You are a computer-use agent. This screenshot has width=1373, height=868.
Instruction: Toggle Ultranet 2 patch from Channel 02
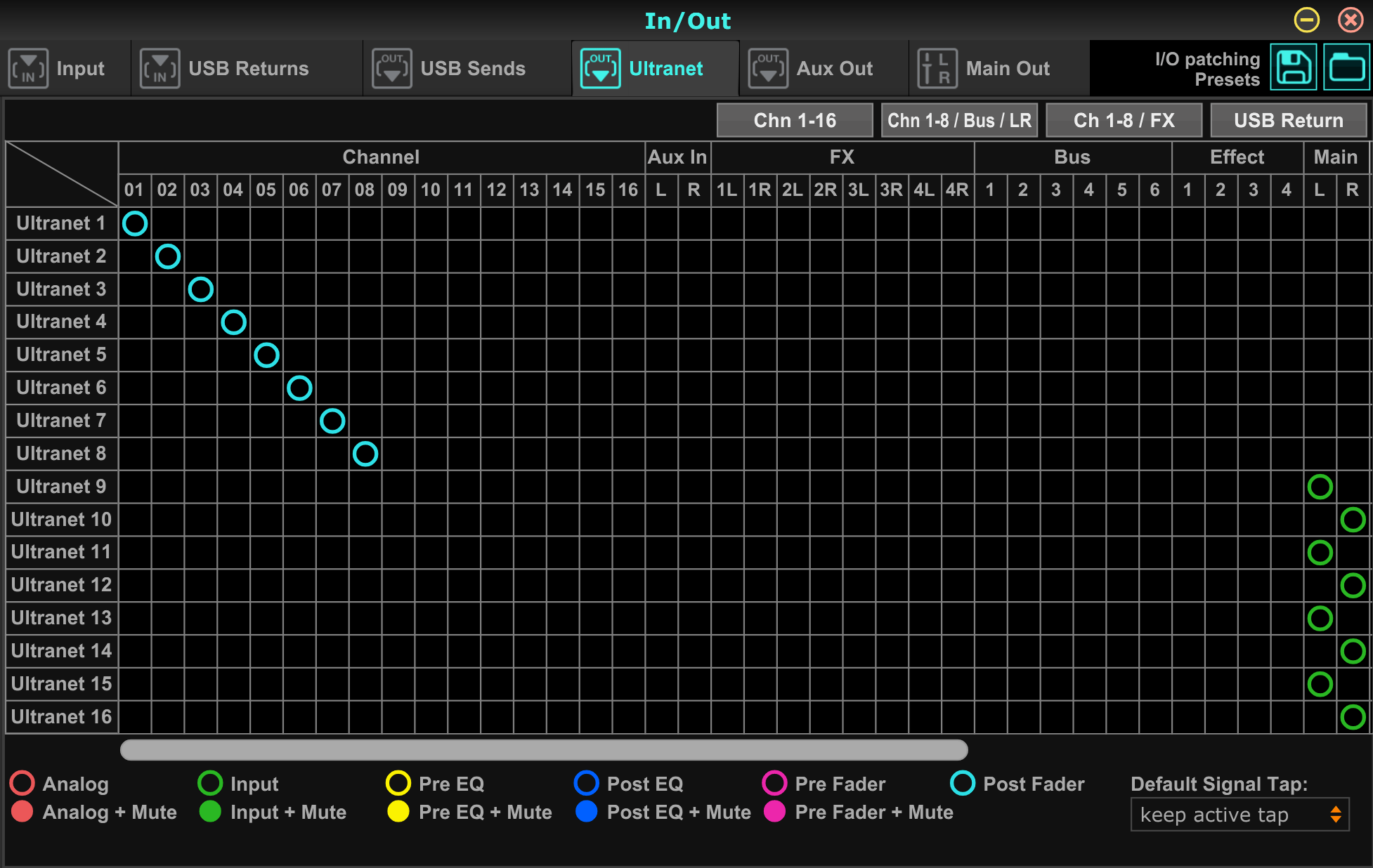pos(168,256)
